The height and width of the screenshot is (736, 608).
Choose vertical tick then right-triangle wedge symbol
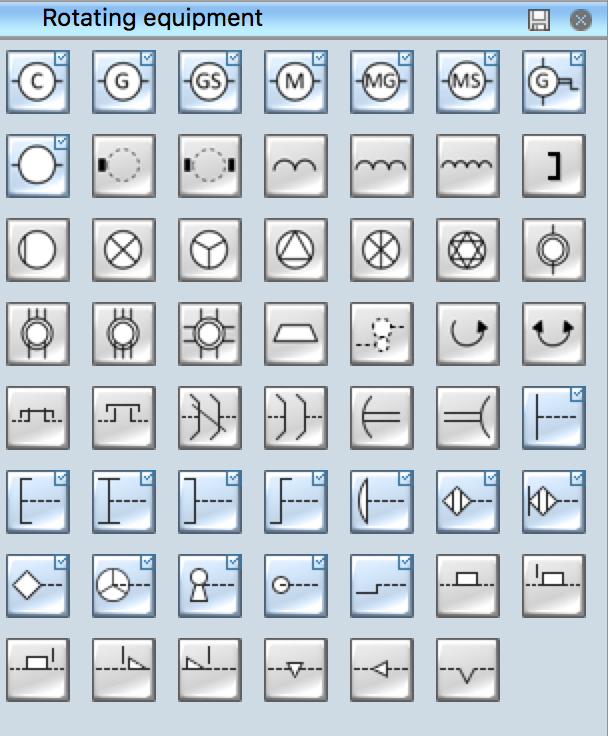click(124, 670)
